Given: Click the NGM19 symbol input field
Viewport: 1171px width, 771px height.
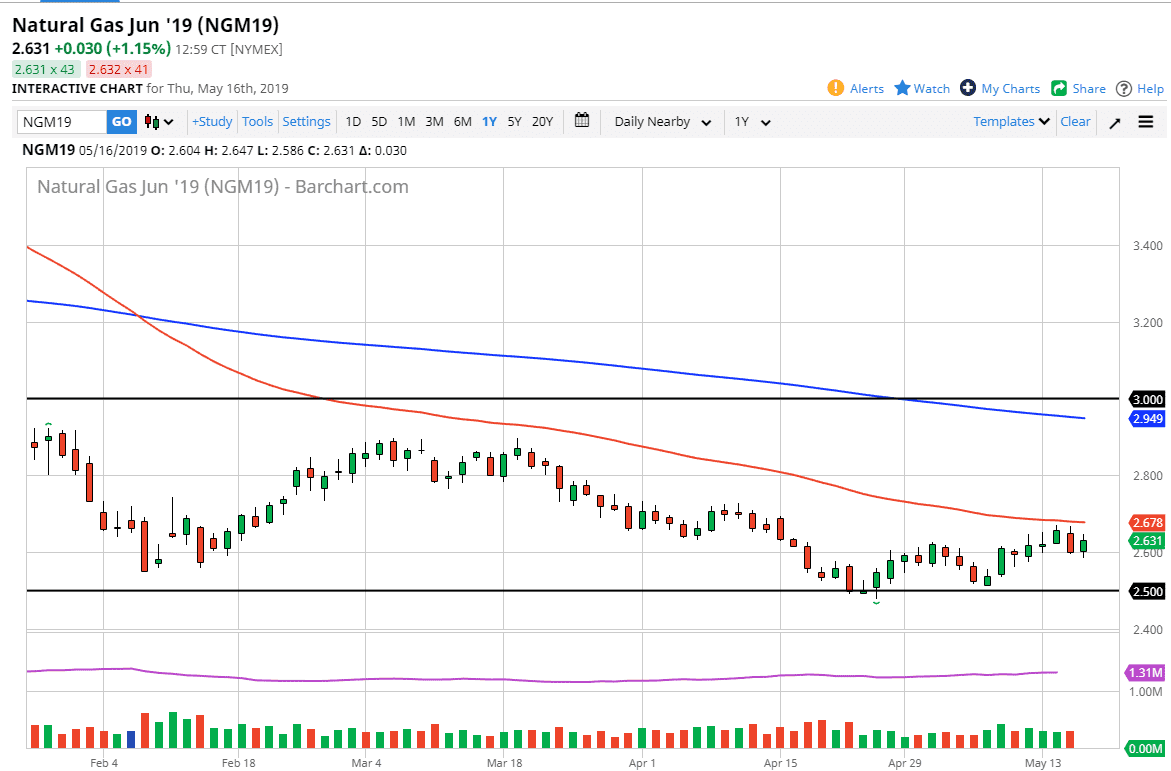Looking at the screenshot, I should [62, 122].
